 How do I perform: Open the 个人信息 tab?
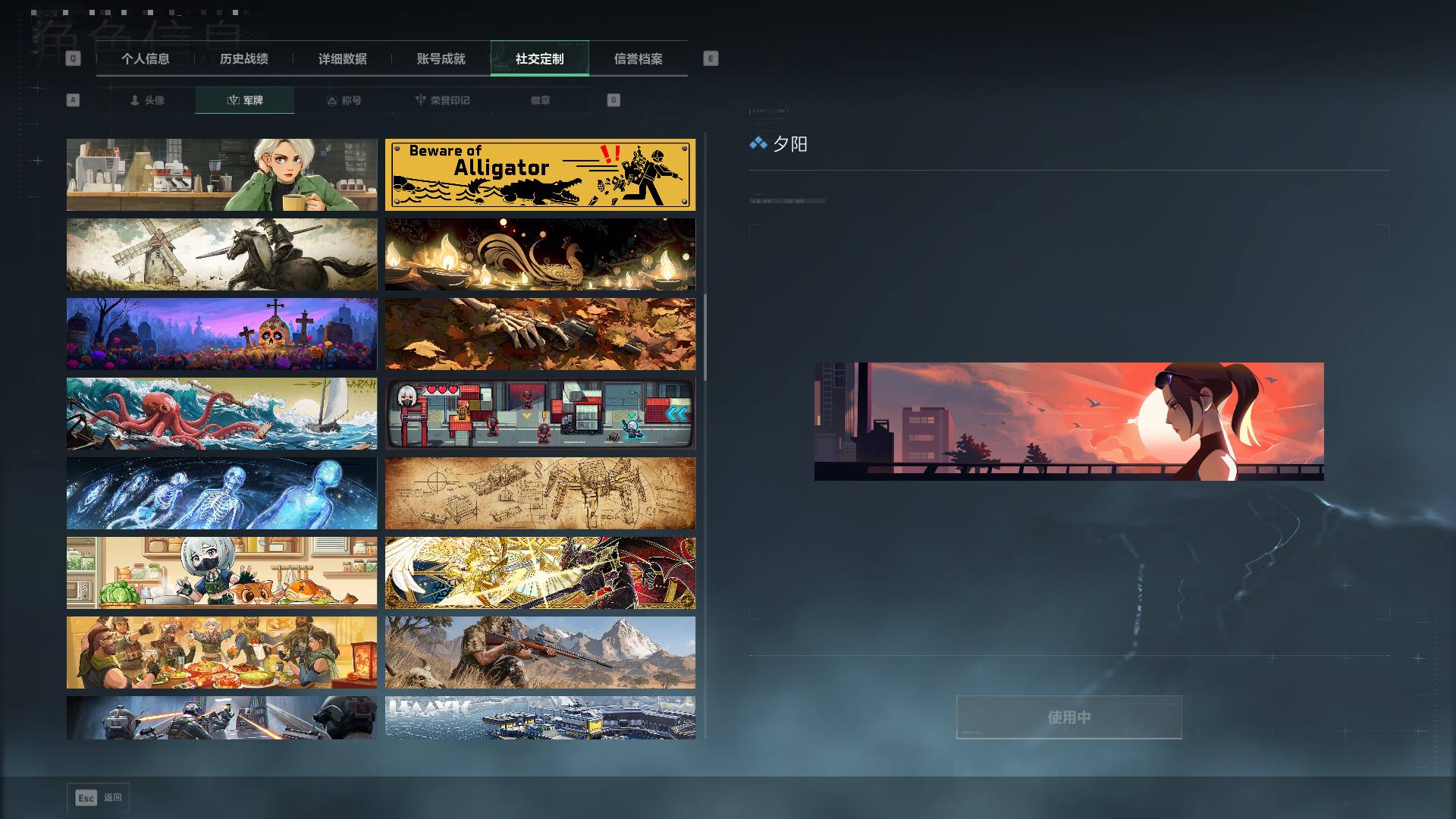[x=145, y=58]
